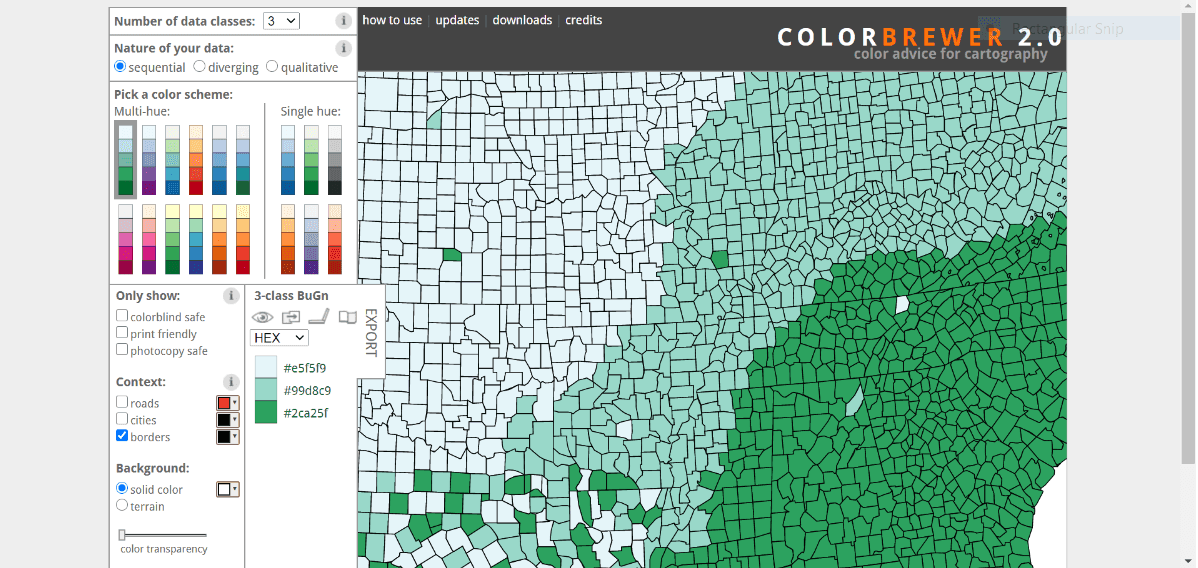
Task: Enable the colorblind safe checkbox
Action: 122,316
